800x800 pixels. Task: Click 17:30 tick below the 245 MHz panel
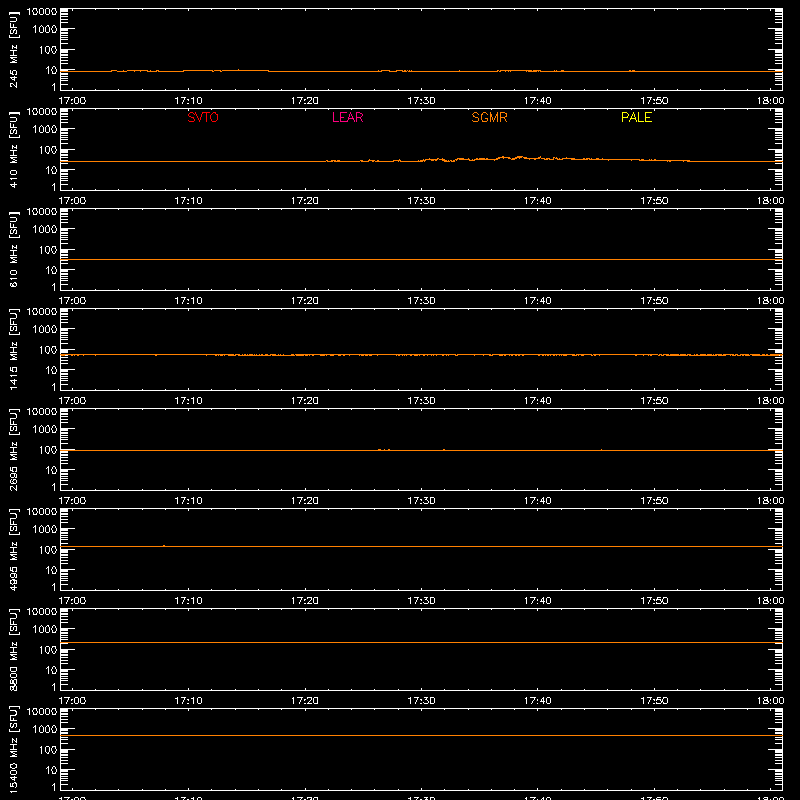(x=421, y=101)
